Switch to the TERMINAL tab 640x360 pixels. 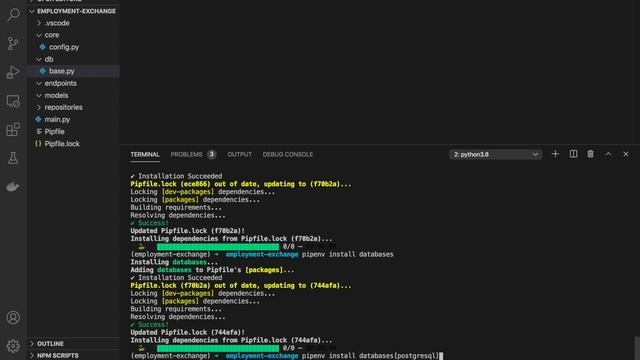(145, 154)
